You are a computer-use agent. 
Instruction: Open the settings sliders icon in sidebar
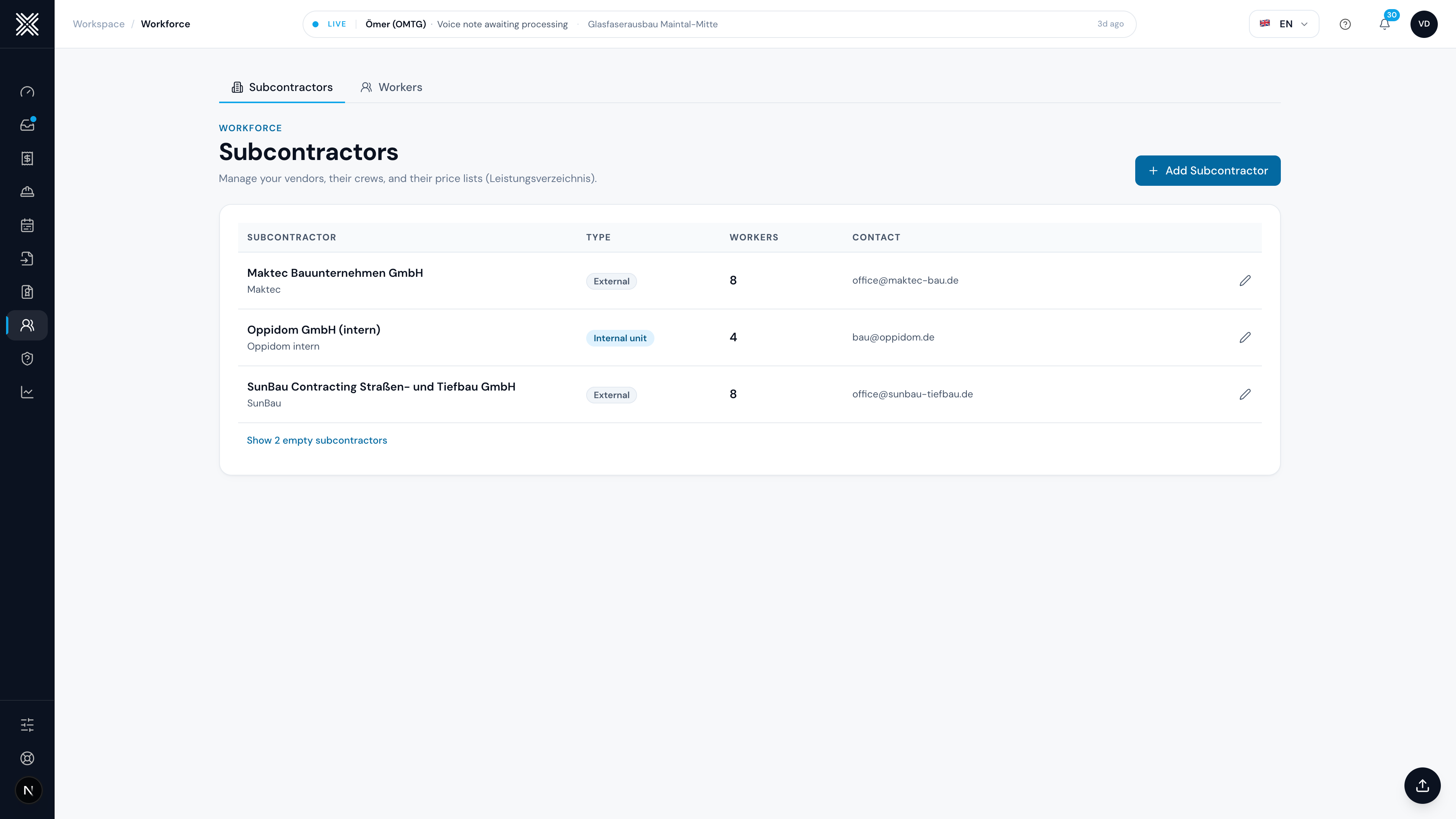27,725
